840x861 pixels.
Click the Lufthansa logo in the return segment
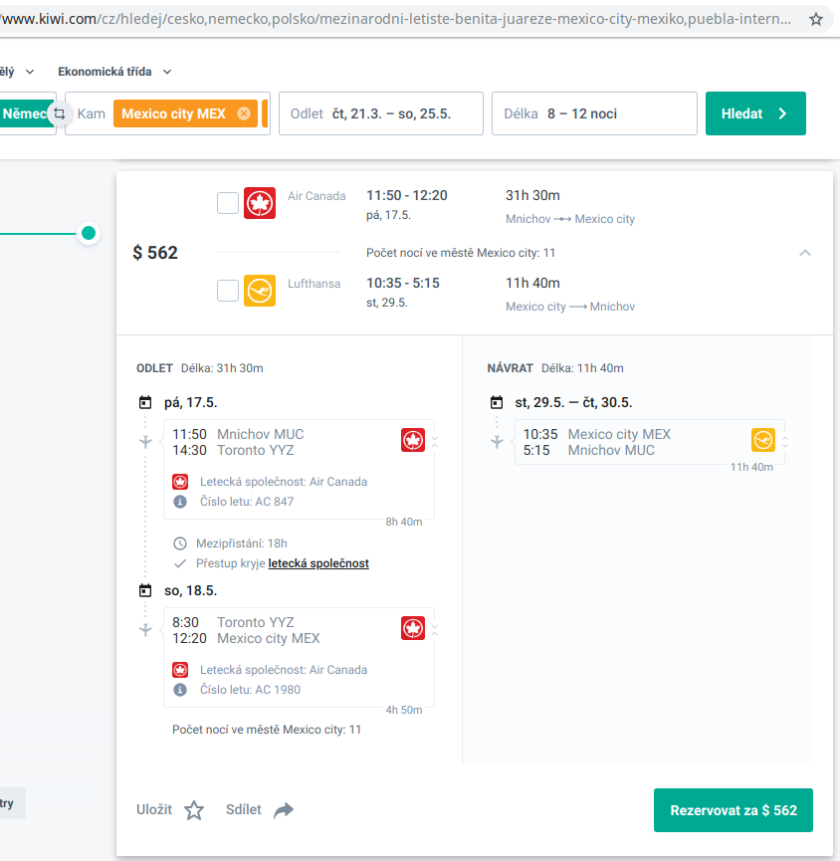(x=763, y=441)
